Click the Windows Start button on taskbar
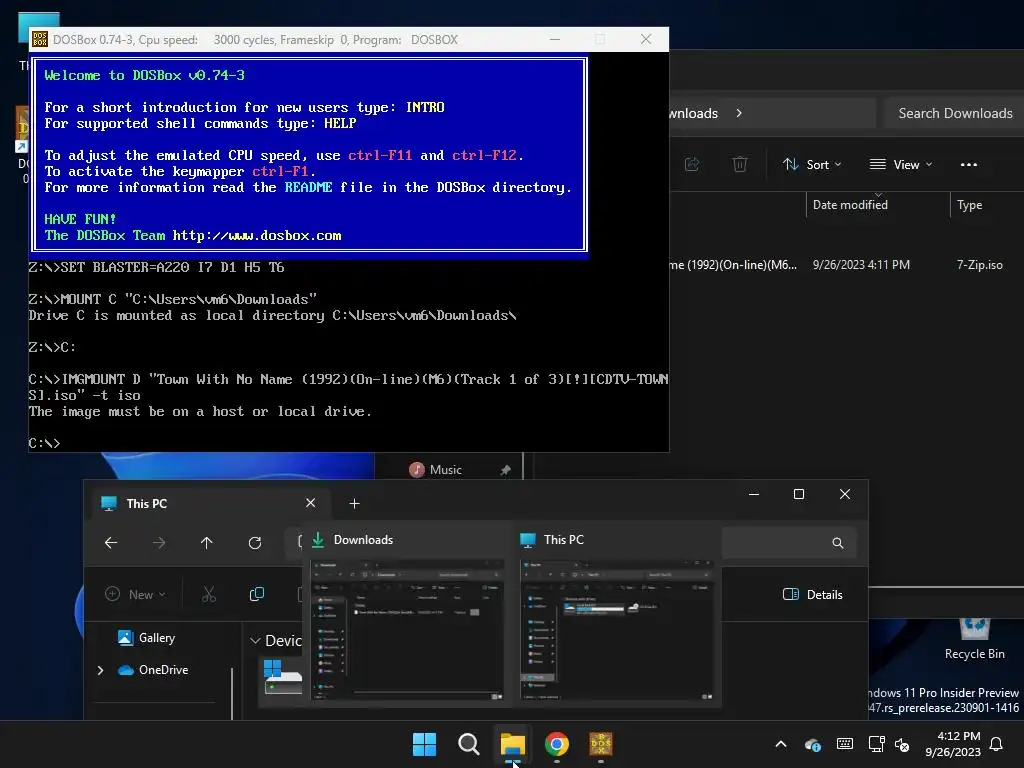The height and width of the screenshot is (768, 1024). tap(424, 744)
